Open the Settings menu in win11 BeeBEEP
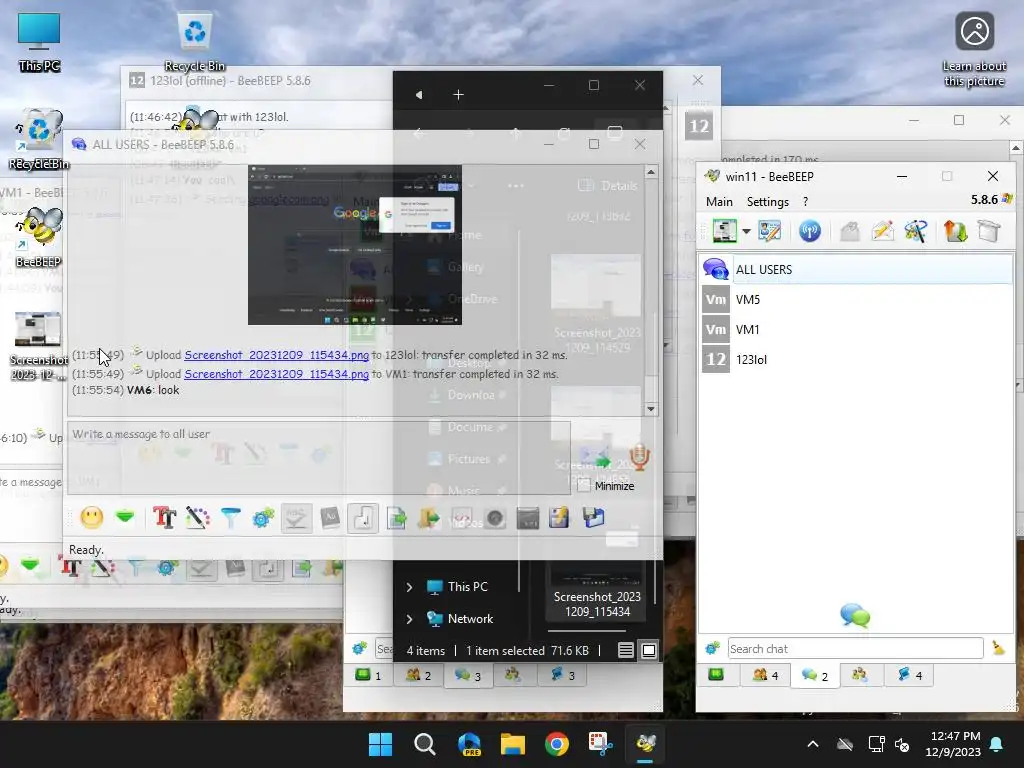This screenshot has width=1024, height=768. 767,202
